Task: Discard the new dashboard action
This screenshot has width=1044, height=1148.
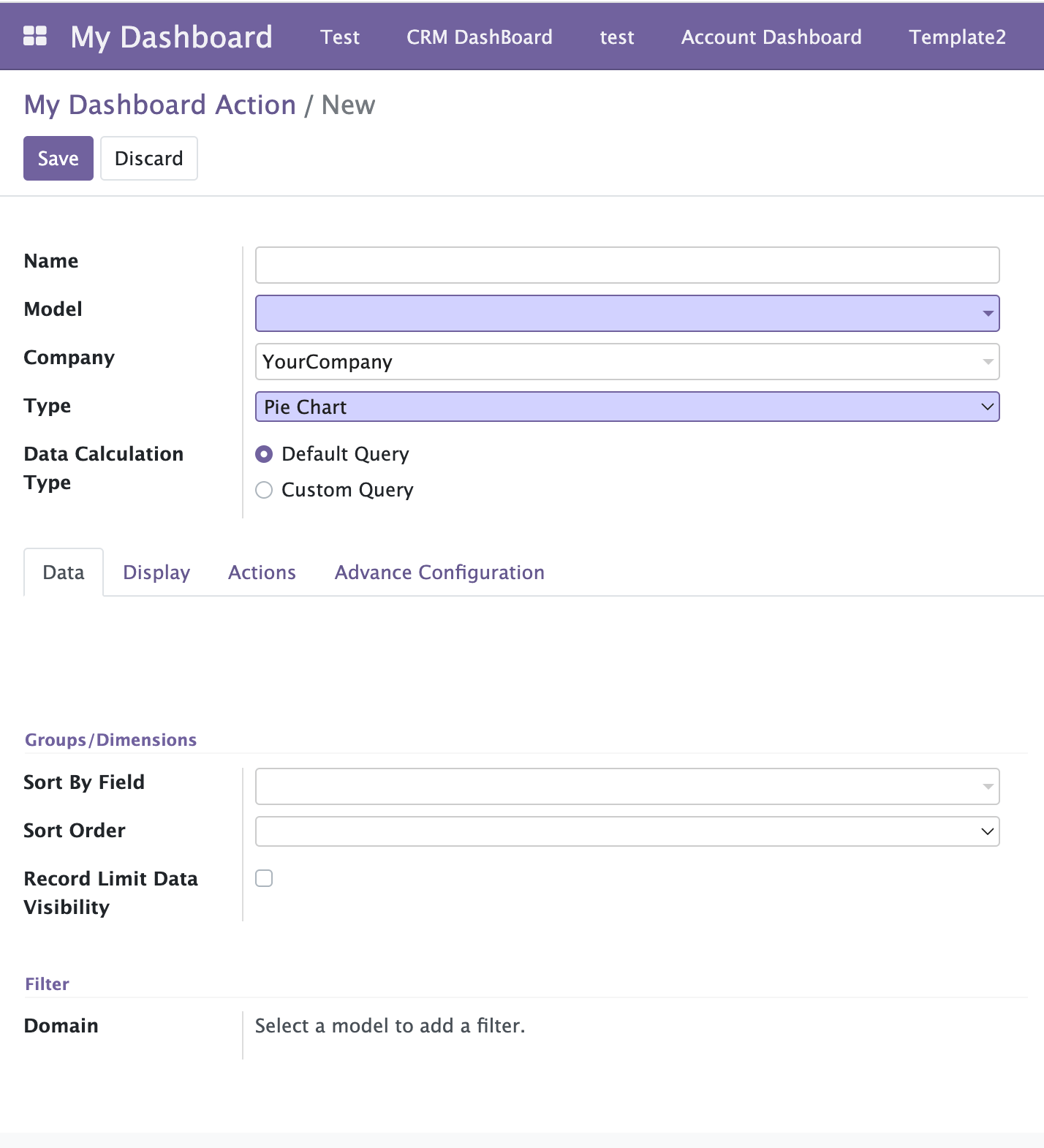Action: (149, 158)
